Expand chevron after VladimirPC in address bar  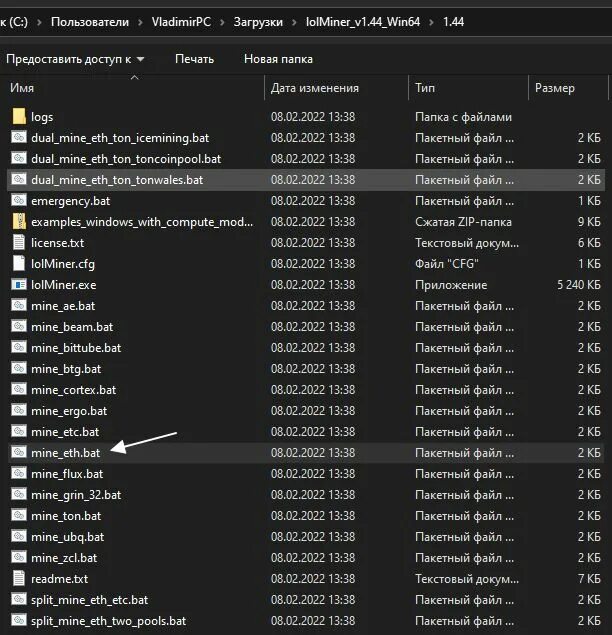coord(222,22)
